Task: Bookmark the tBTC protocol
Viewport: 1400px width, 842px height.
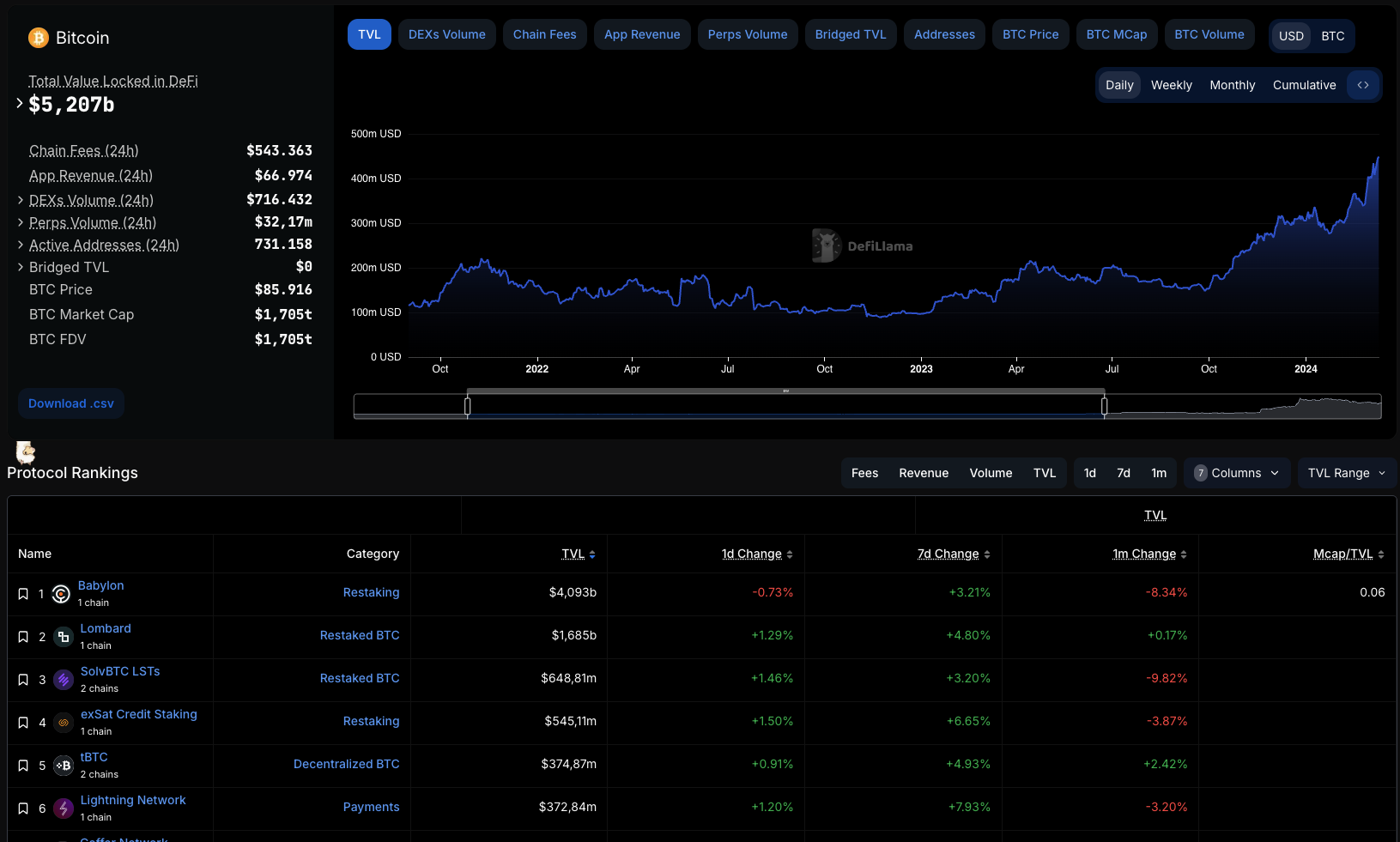Action: (x=23, y=766)
